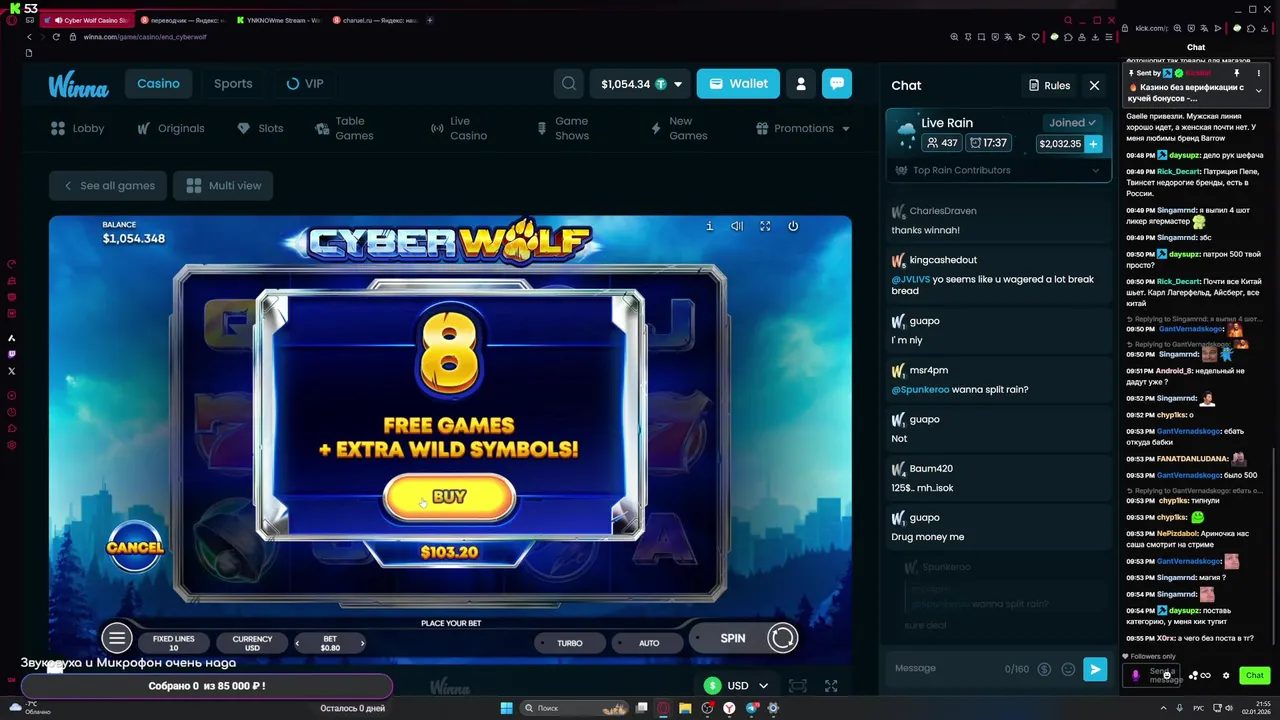Screen dimensions: 1280x720
Task: Open the chat Rules
Action: tap(1049, 85)
